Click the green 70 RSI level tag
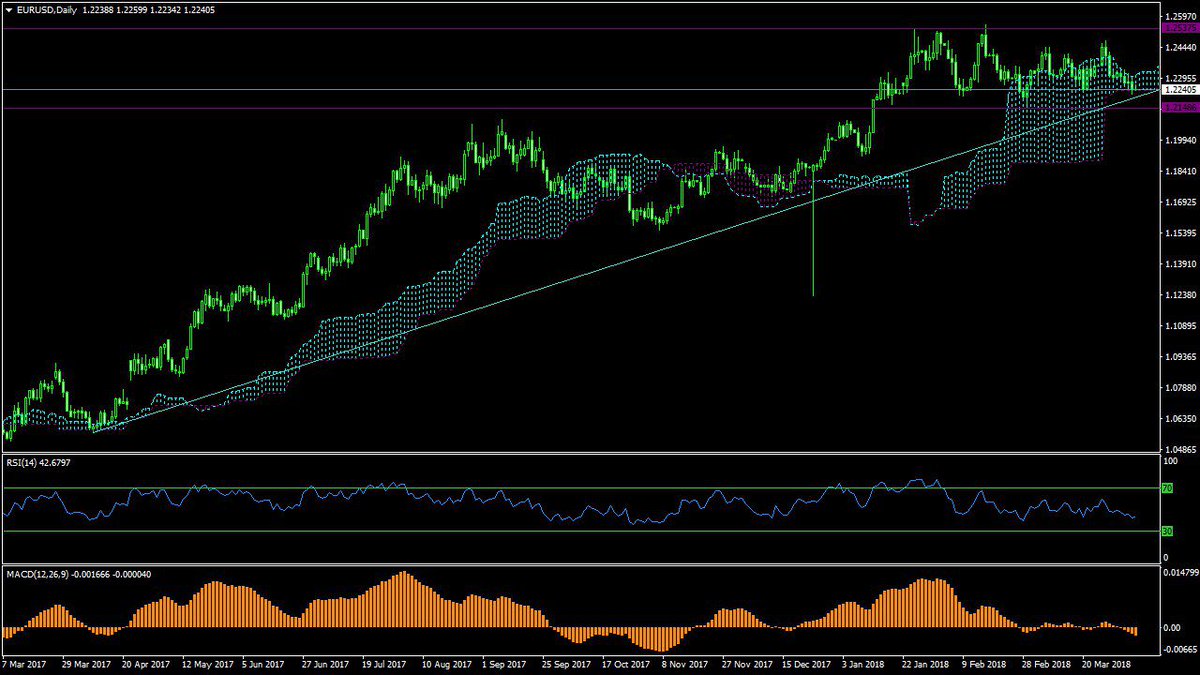This screenshot has width=1200, height=675. click(x=1167, y=488)
